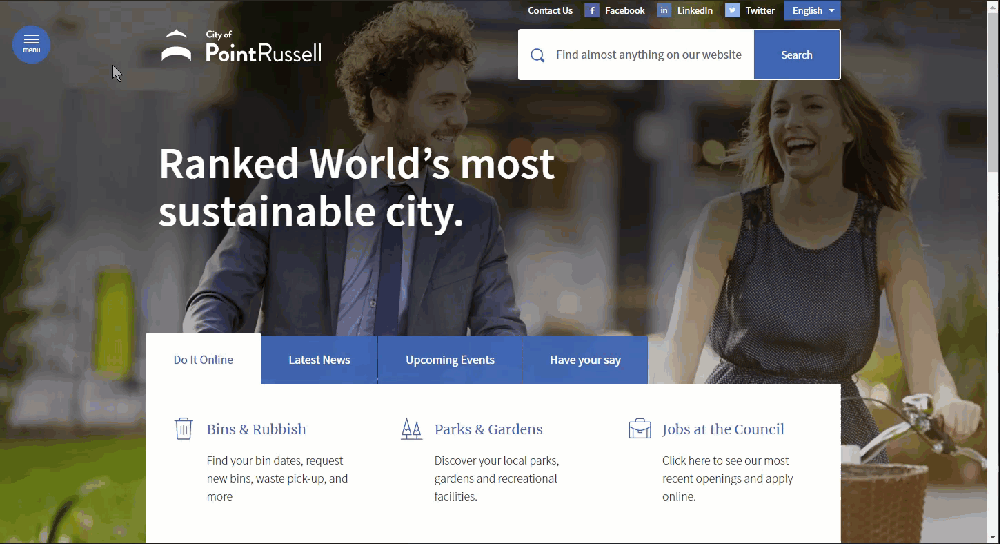The height and width of the screenshot is (544, 1000).
Task: Click the City of Point Russell logo
Action: coord(241,47)
